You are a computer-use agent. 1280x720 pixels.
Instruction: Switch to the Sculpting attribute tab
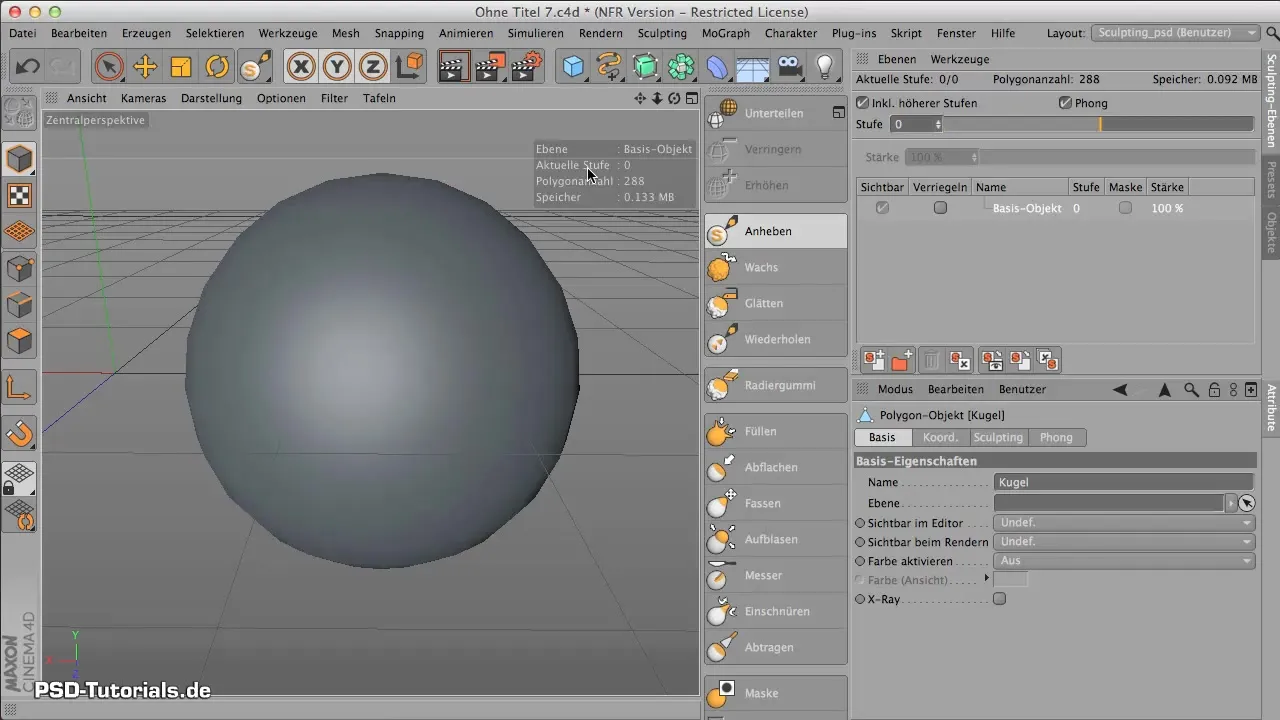tap(998, 437)
